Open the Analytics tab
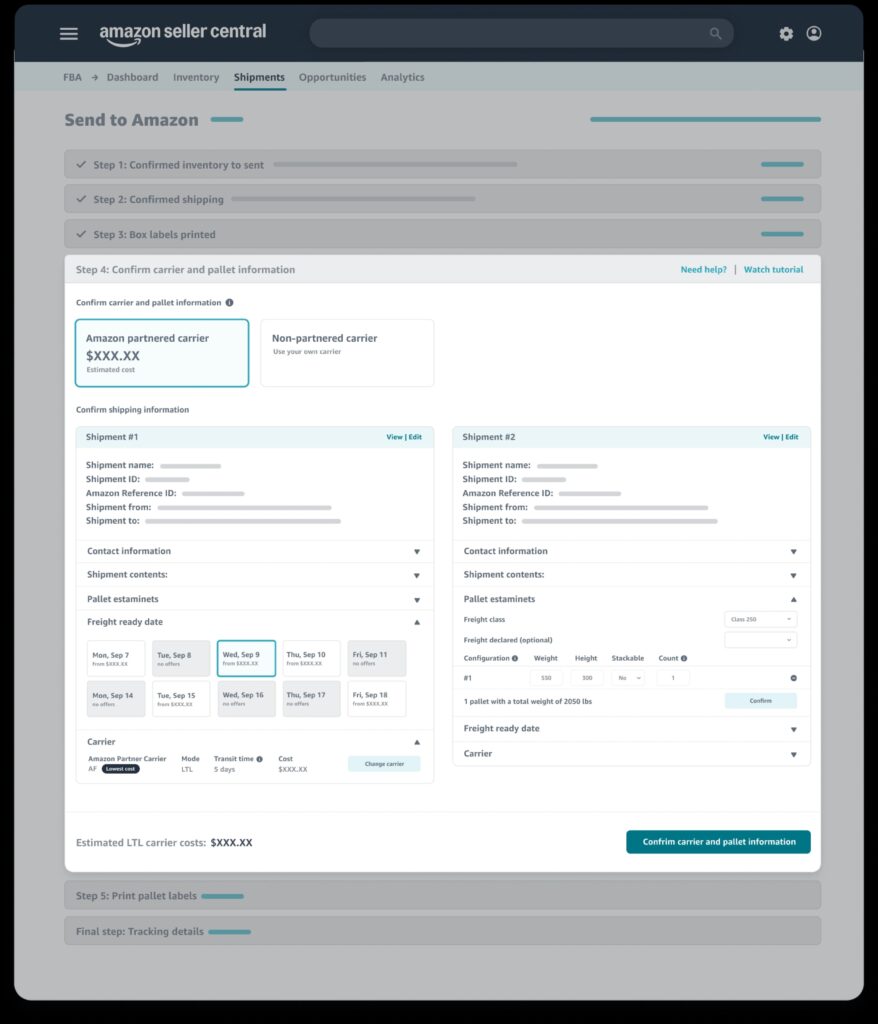 click(402, 77)
